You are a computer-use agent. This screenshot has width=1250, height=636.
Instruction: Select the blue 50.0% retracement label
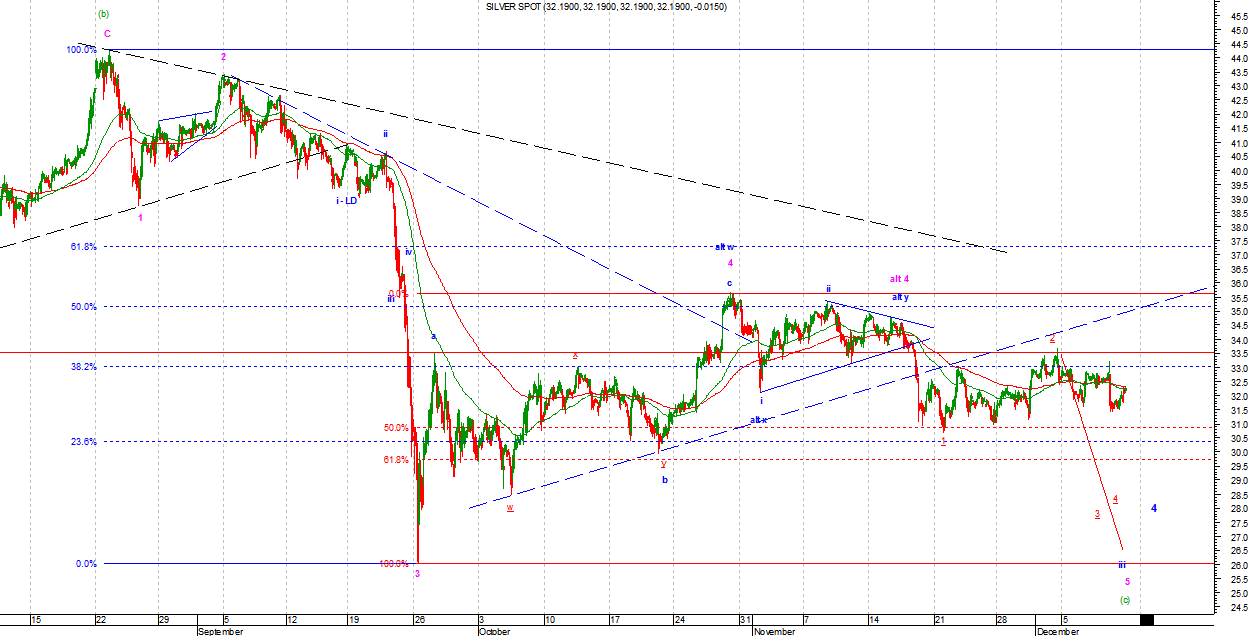pos(84,307)
